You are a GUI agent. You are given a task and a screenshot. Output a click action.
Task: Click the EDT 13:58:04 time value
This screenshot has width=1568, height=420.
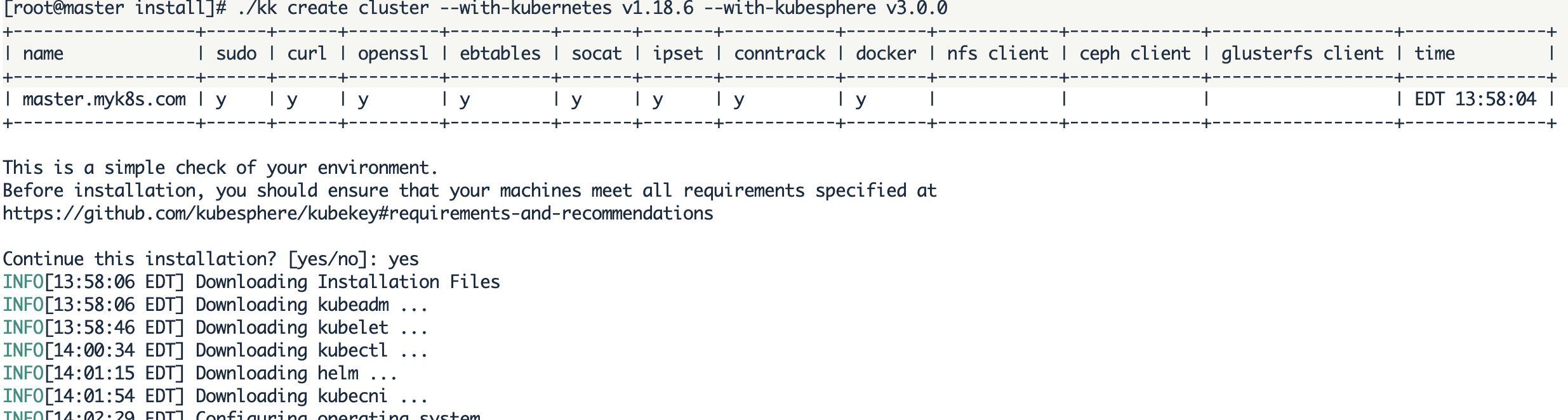[1475, 100]
